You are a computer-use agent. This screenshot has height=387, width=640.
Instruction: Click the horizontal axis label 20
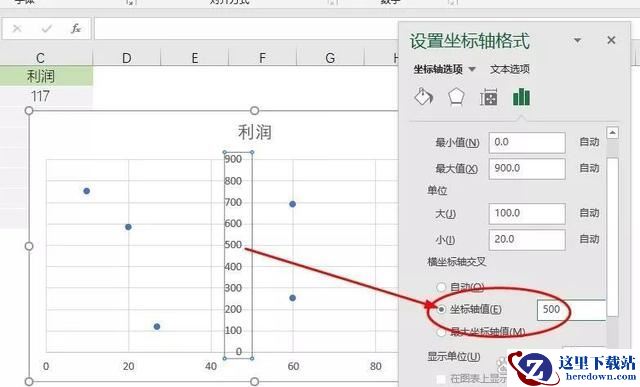coord(128,367)
